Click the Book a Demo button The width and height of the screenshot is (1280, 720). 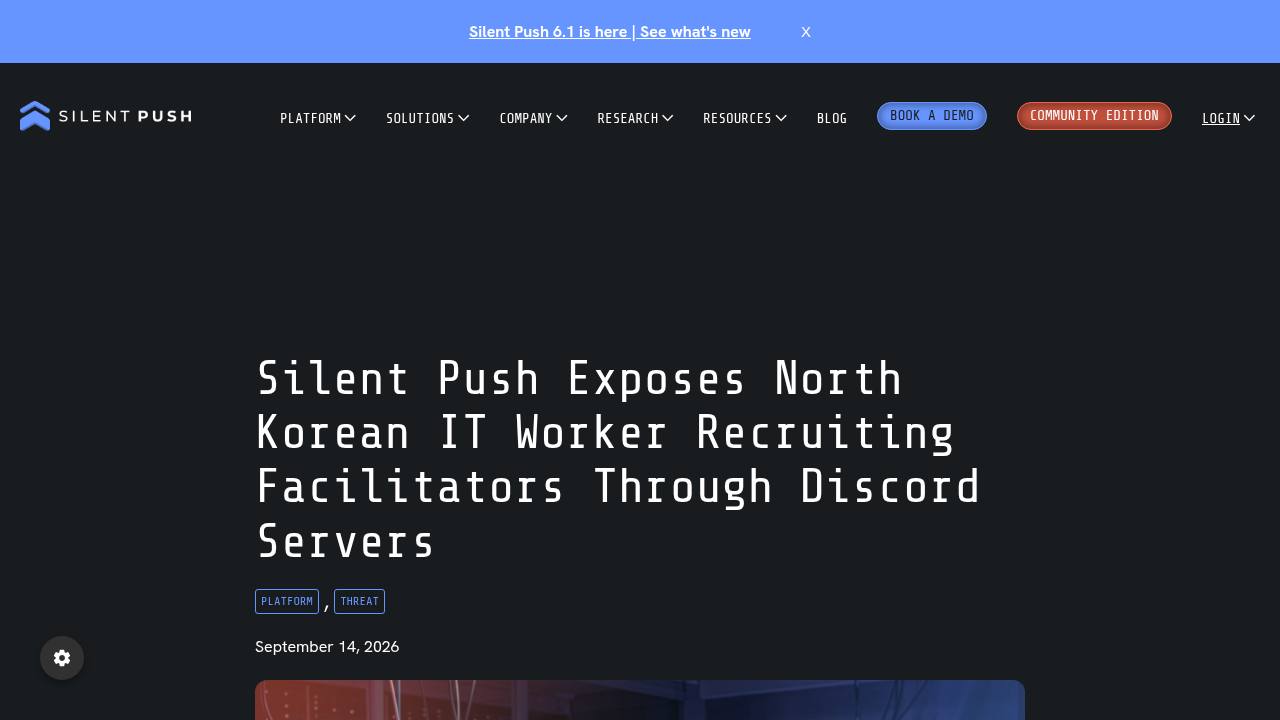point(932,116)
